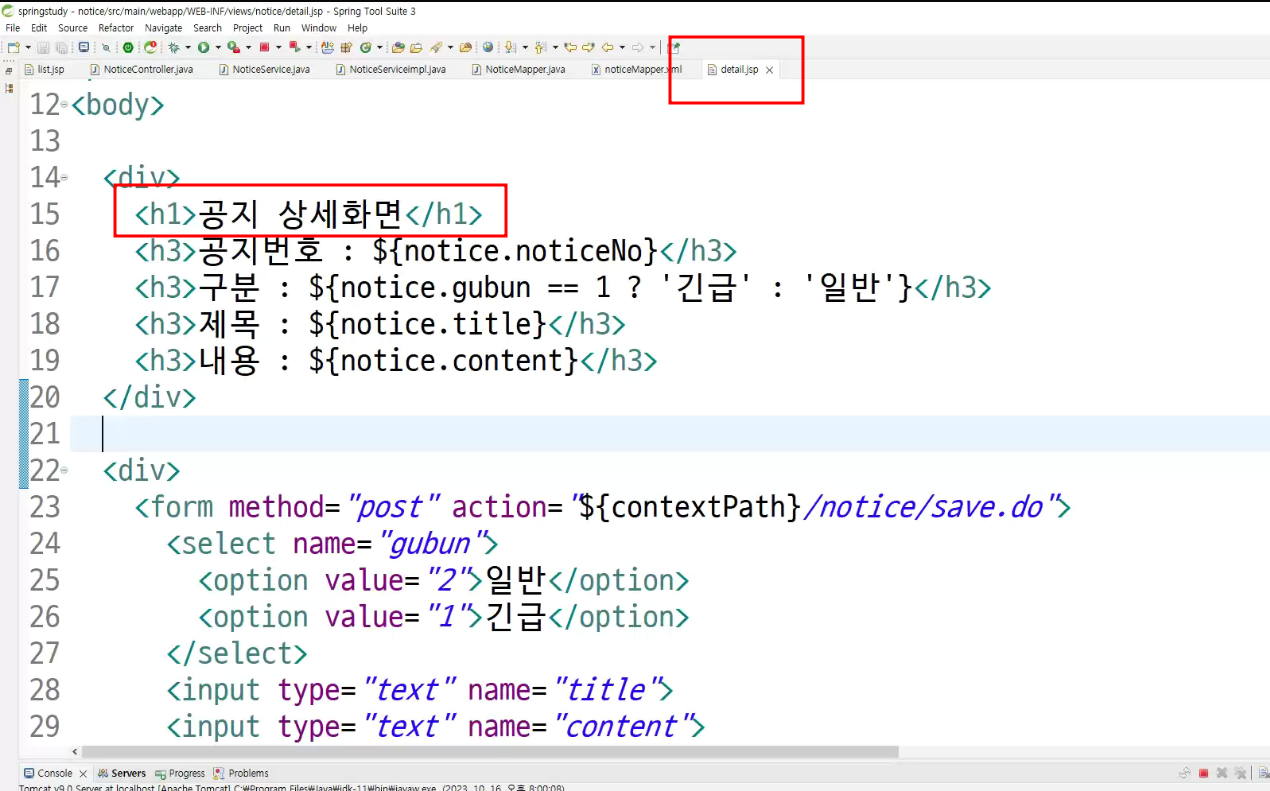Open the New wizard dropdown arrow
Viewport: 1270px width, 791px height.
click(x=27, y=47)
